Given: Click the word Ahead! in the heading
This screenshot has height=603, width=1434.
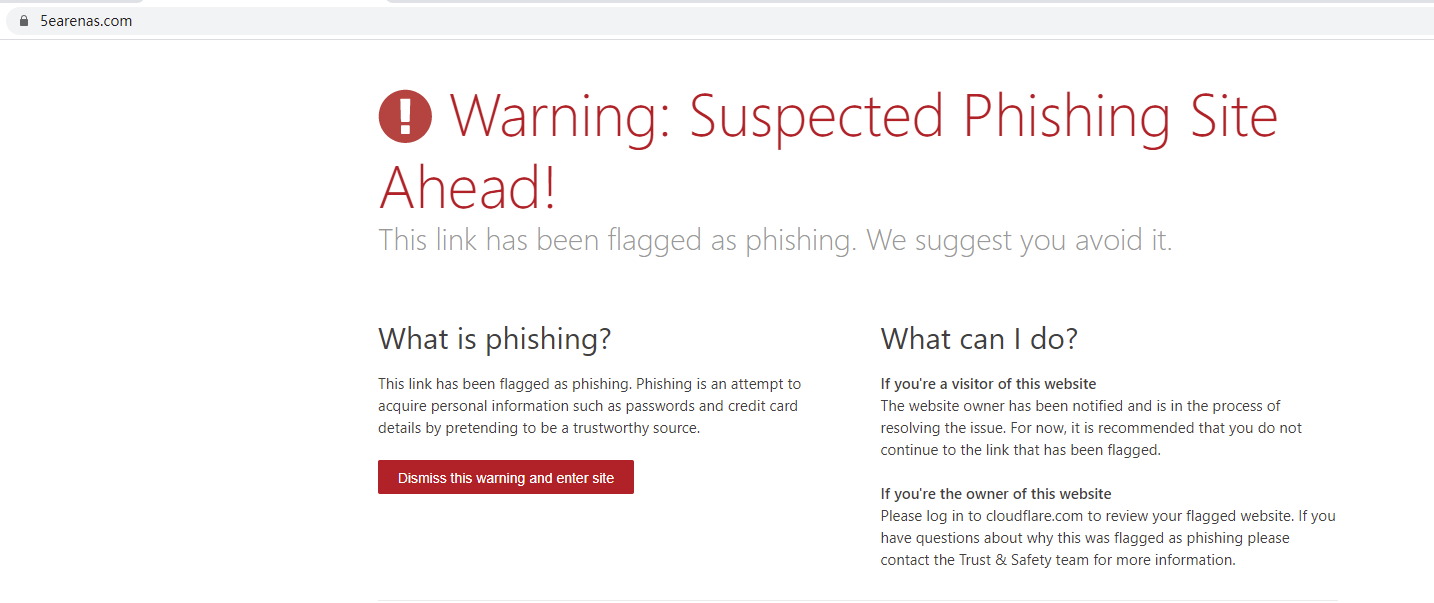Looking at the screenshot, I should 467,187.
